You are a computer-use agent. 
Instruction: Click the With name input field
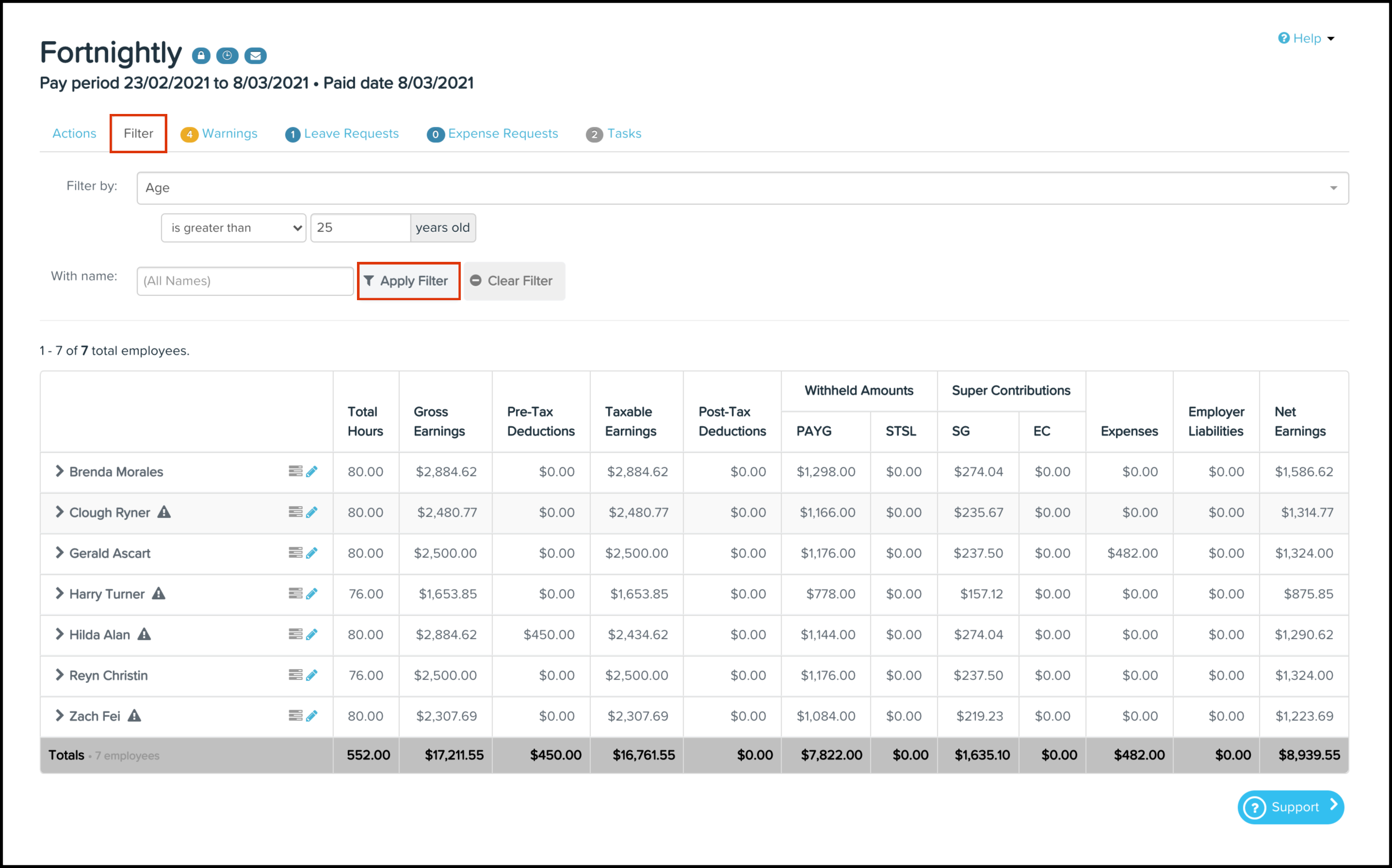[x=244, y=281]
